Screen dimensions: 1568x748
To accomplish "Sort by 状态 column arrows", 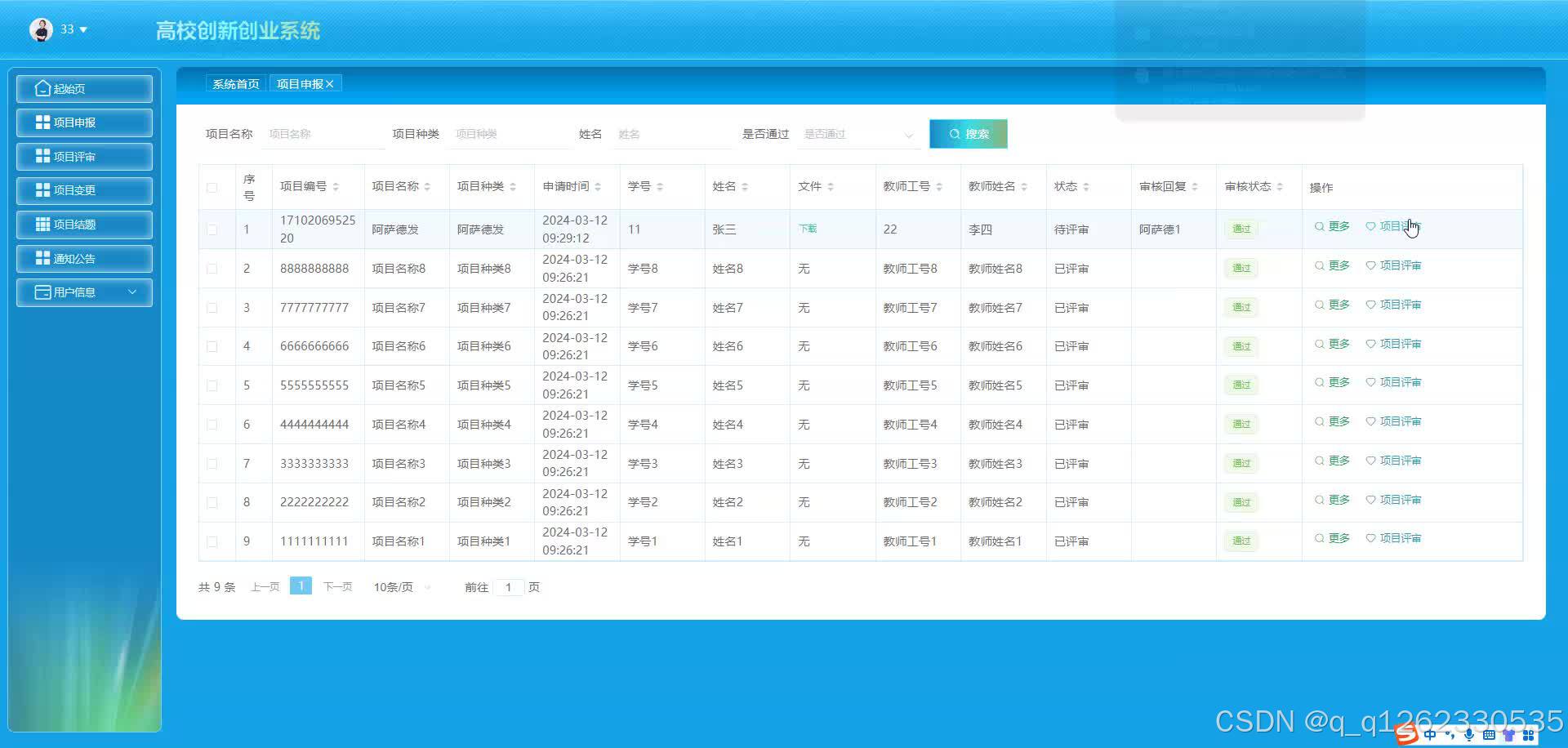I will [x=1086, y=187].
